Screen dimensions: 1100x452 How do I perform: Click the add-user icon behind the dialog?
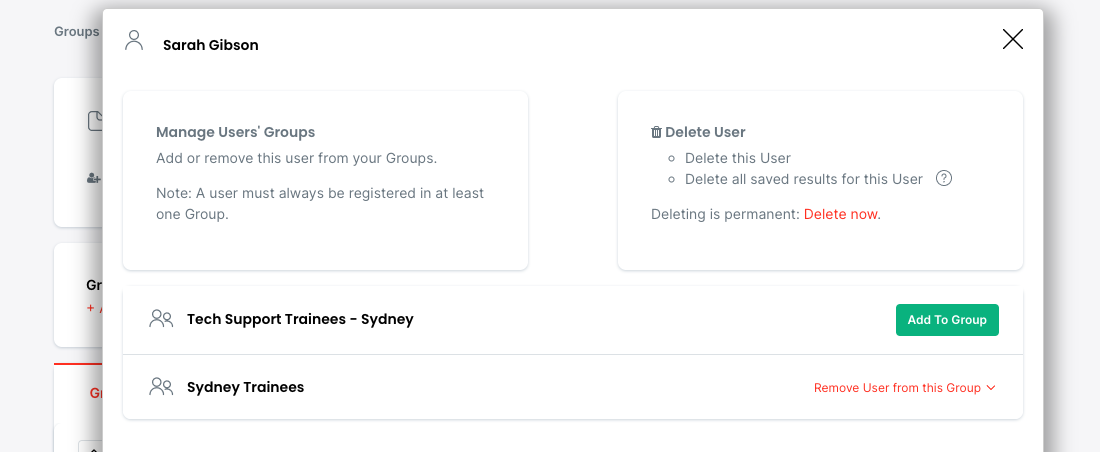[94, 178]
